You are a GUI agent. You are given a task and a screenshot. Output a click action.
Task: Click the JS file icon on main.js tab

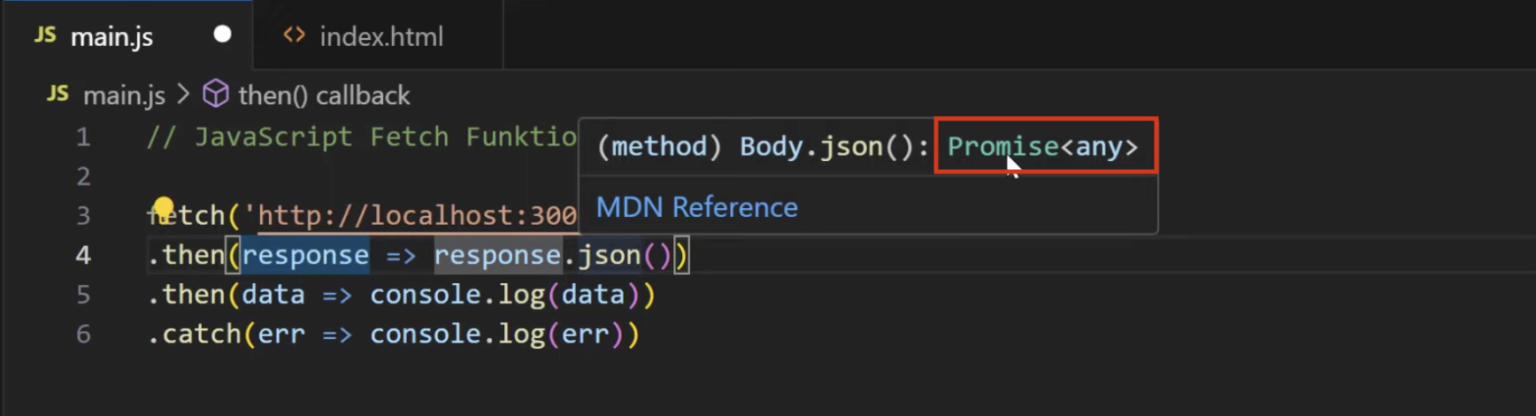coord(45,36)
